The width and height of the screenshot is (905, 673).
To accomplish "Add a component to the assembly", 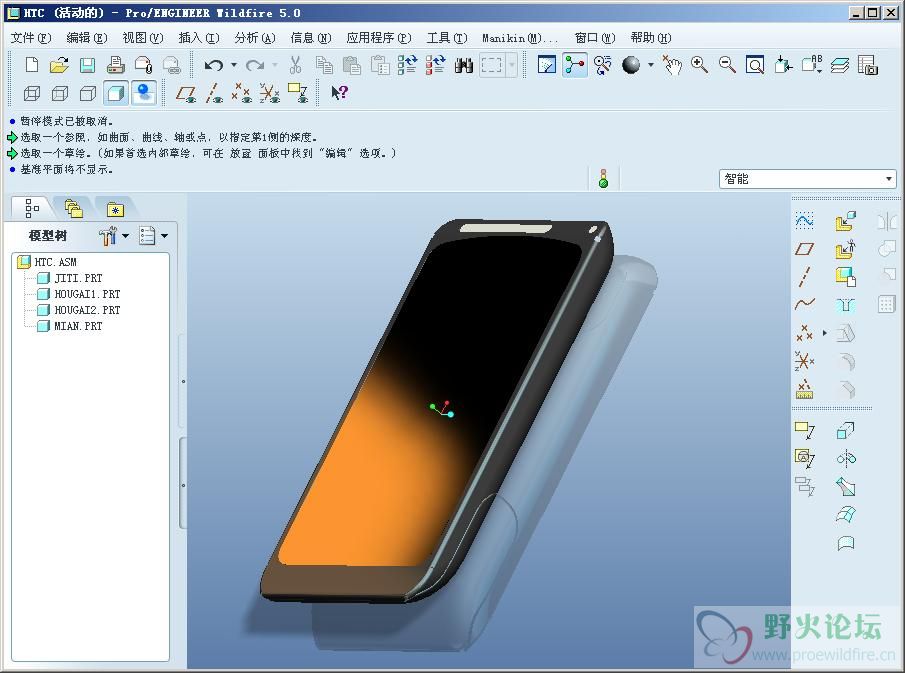I will [846, 221].
